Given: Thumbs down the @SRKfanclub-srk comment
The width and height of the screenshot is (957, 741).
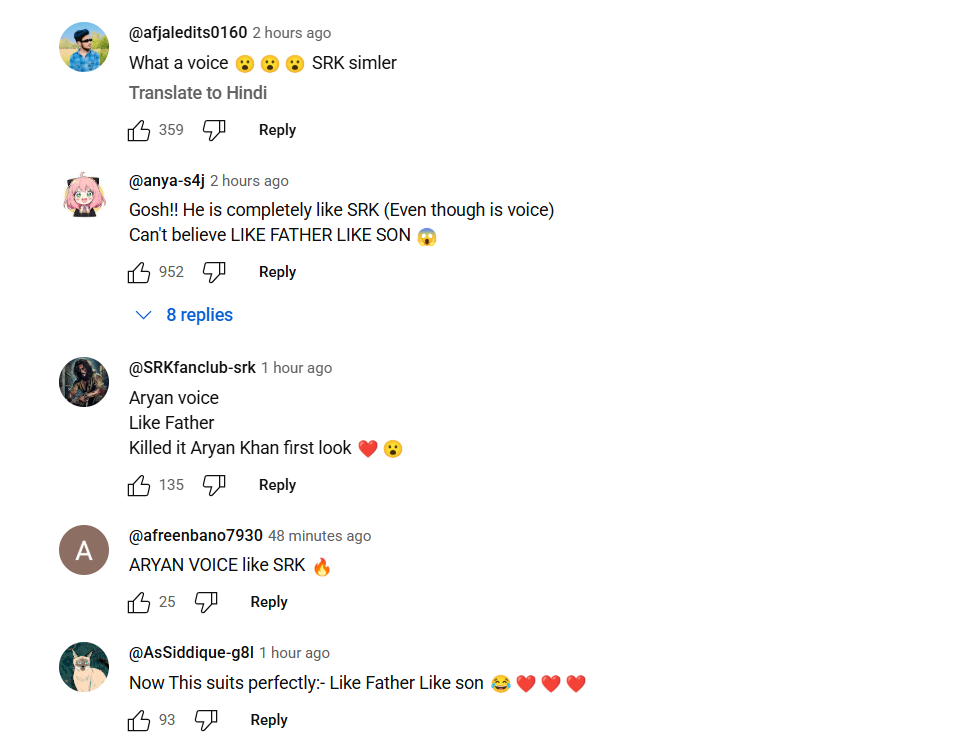Looking at the screenshot, I should [x=214, y=485].
